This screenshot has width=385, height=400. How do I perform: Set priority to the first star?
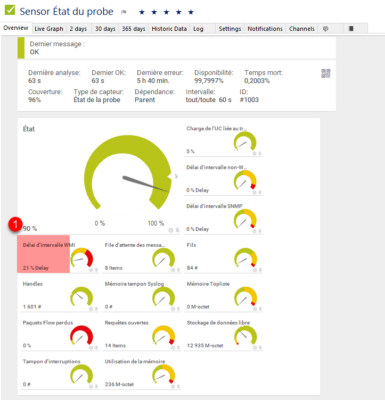[x=142, y=12]
